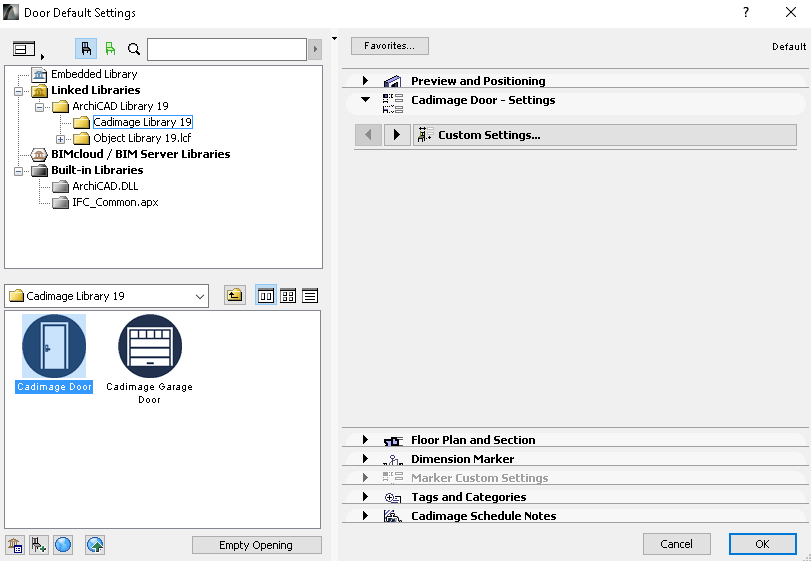This screenshot has width=811, height=561.
Task: Open the Custom Settings... page menu
Action: click(605, 135)
